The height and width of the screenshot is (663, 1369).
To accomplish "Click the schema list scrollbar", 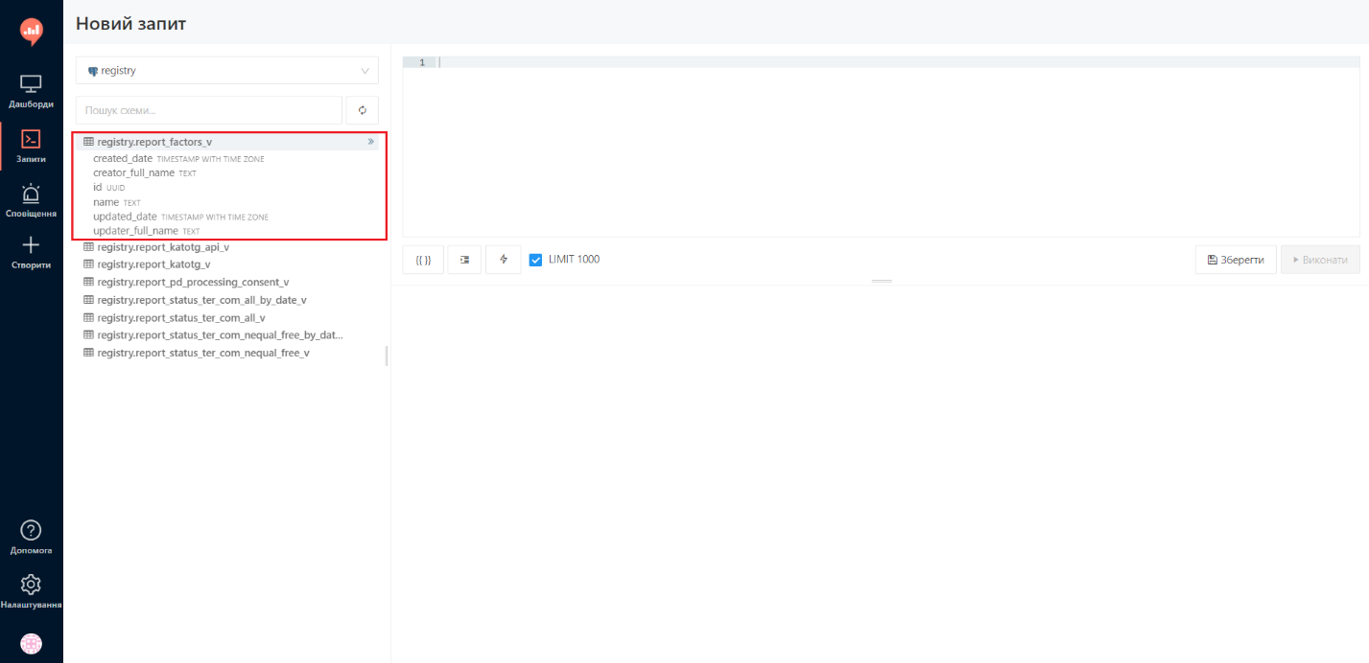I will (386, 356).
